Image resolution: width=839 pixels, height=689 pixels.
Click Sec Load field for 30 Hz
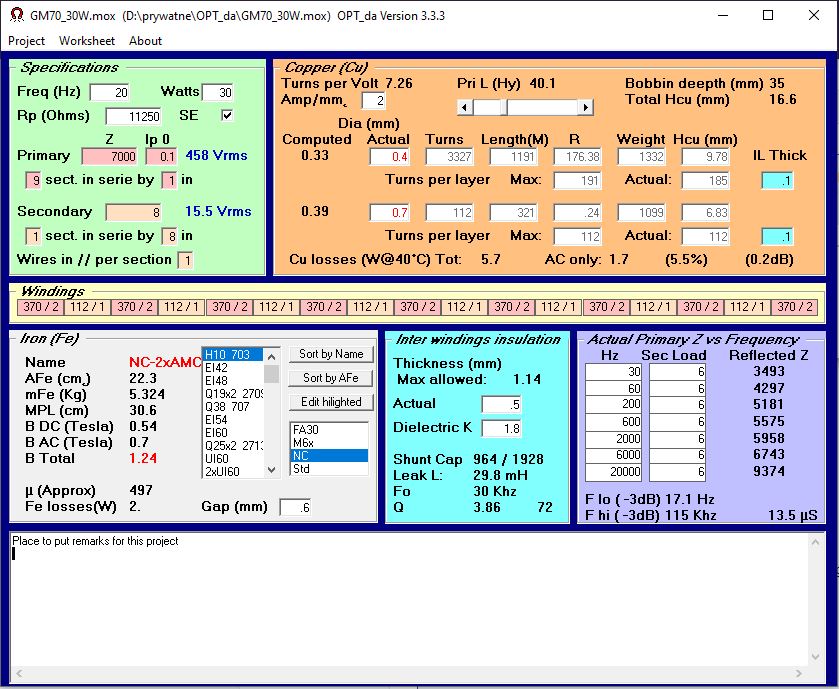tap(677, 372)
